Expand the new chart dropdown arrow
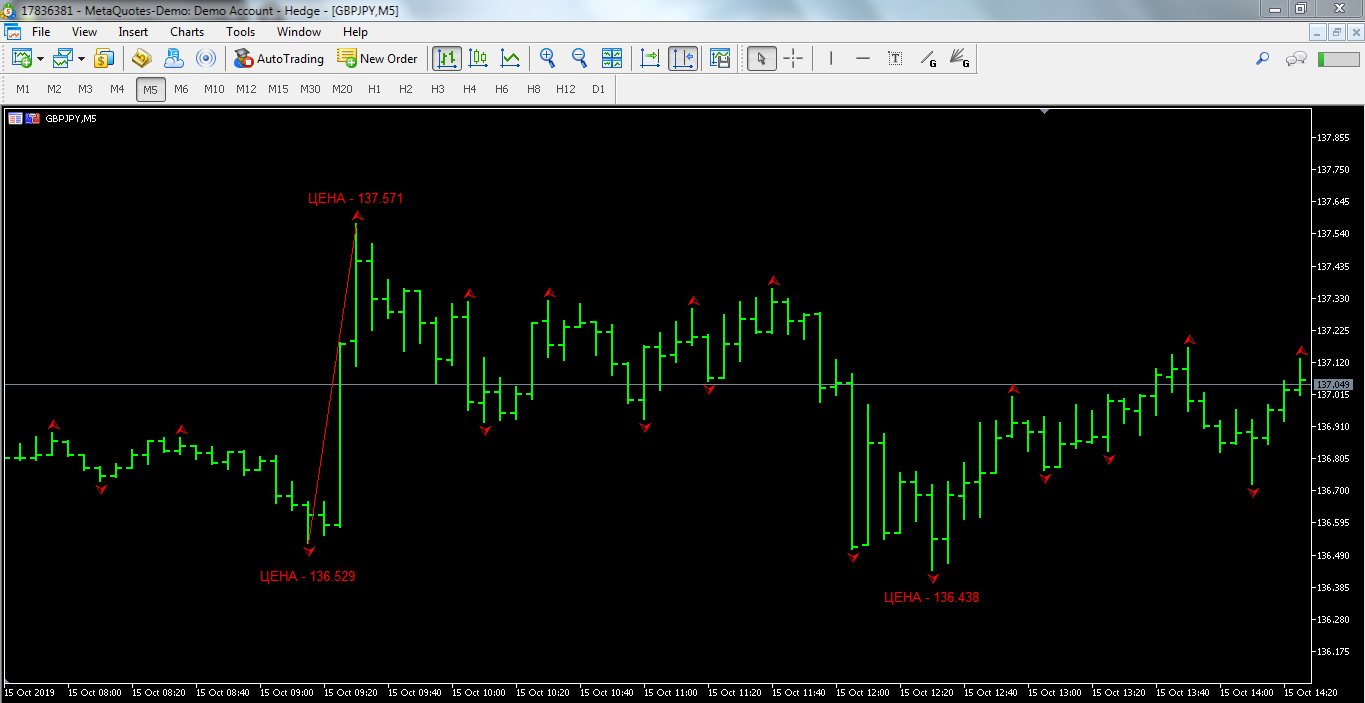This screenshot has height=703, width=1365. point(40,59)
